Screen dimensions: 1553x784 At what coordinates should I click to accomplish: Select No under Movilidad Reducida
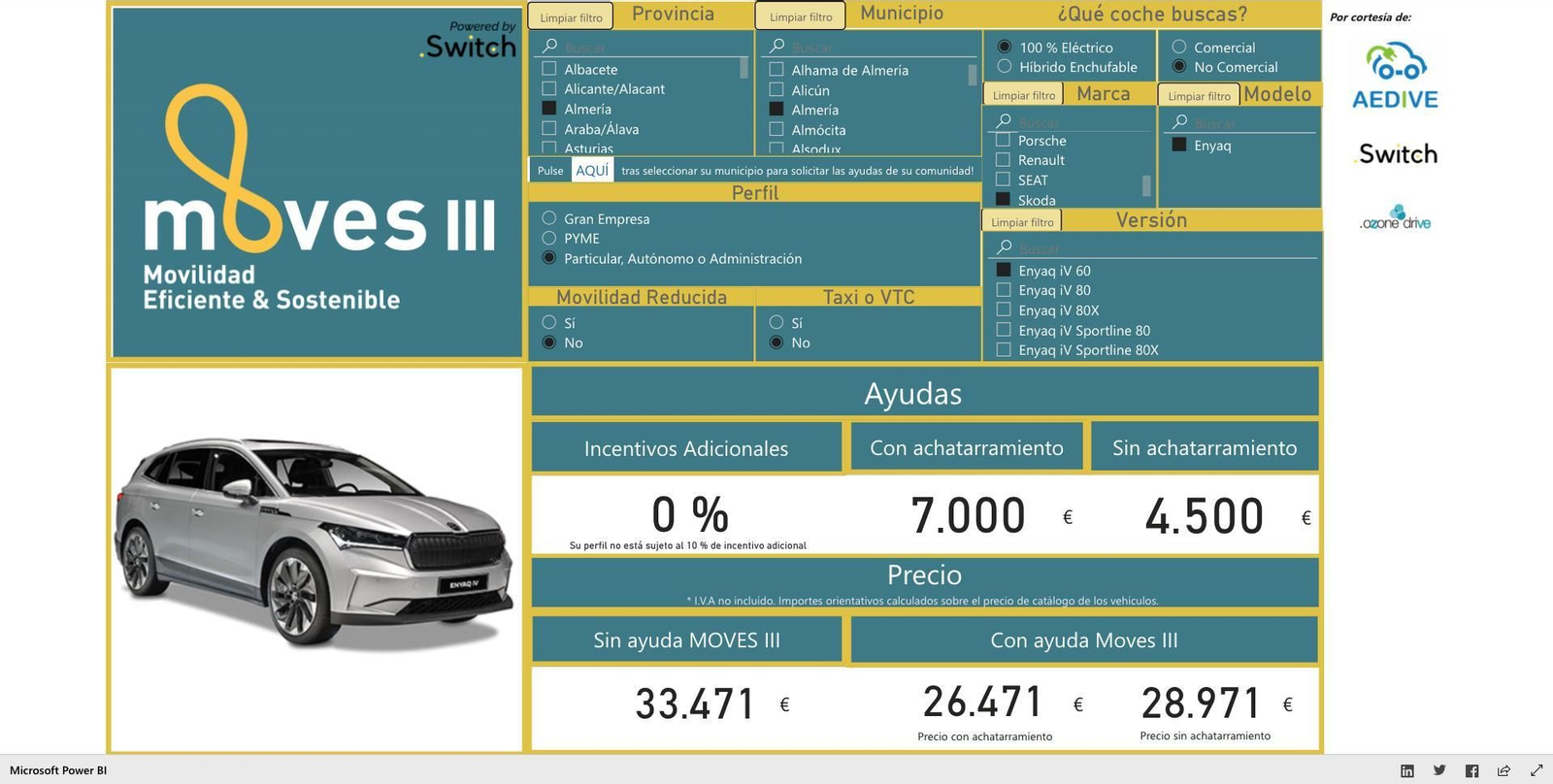tap(549, 343)
